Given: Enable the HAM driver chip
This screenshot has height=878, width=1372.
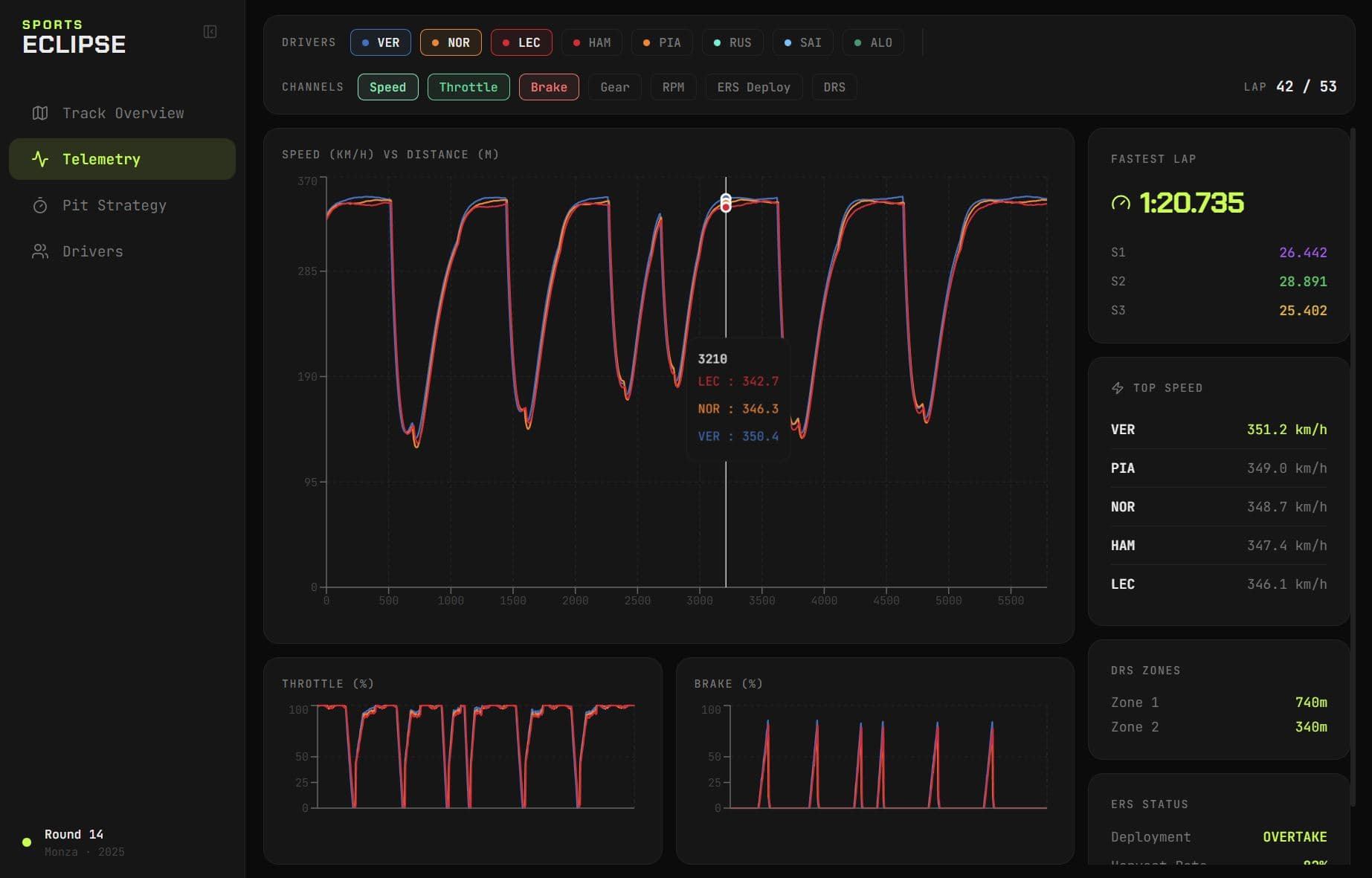Looking at the screenshot, I should (592, 42).
